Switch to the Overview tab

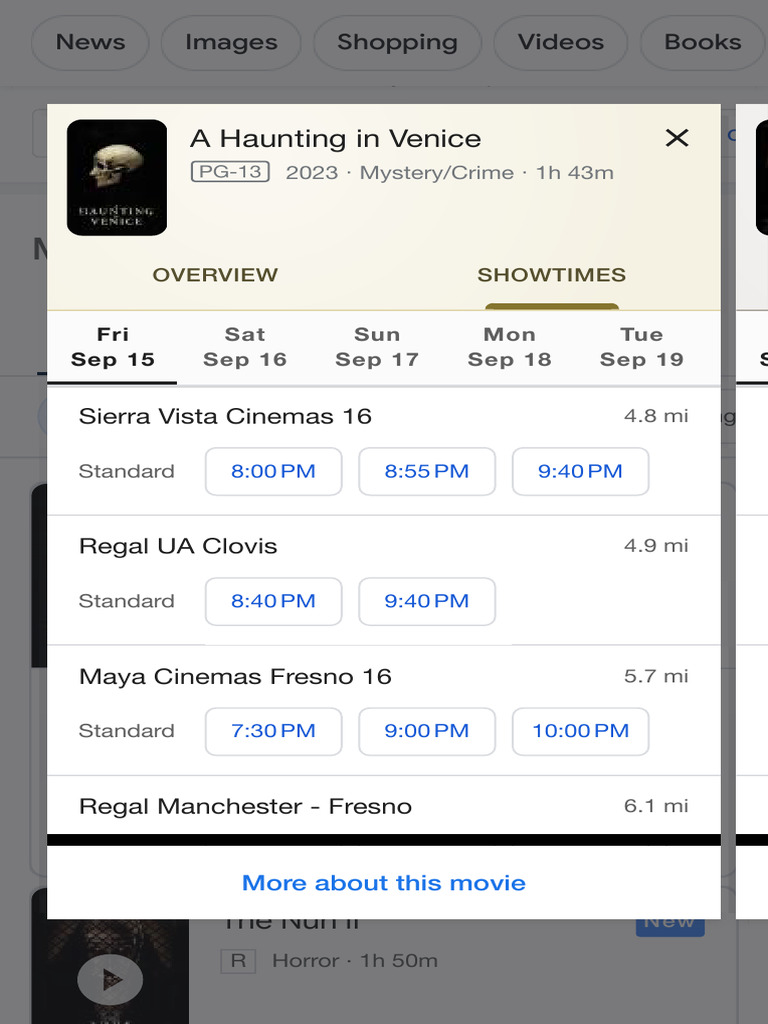[x=215, y=275]
